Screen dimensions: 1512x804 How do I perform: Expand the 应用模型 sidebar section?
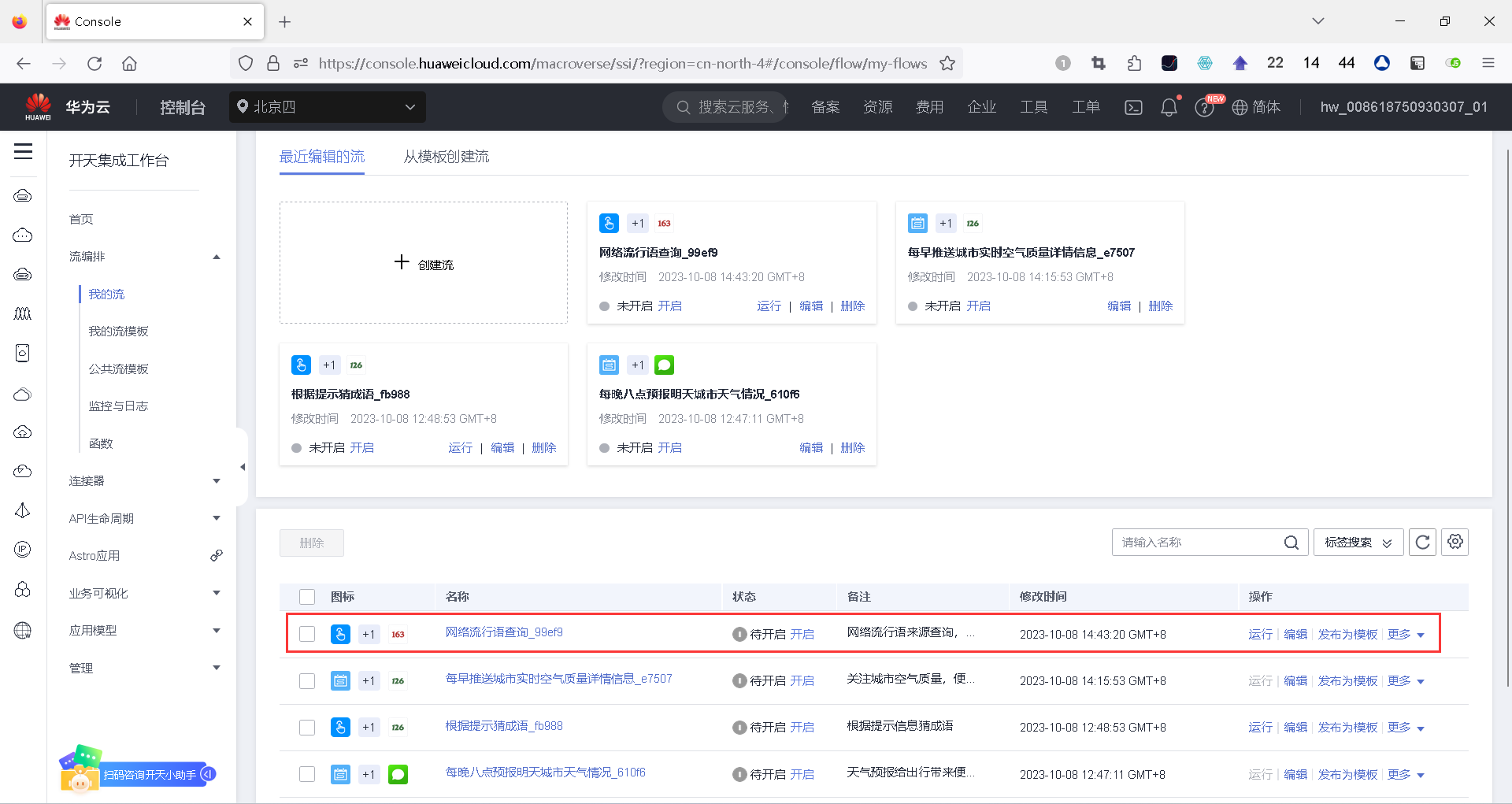pyautogui.click(x=217, y=631)
